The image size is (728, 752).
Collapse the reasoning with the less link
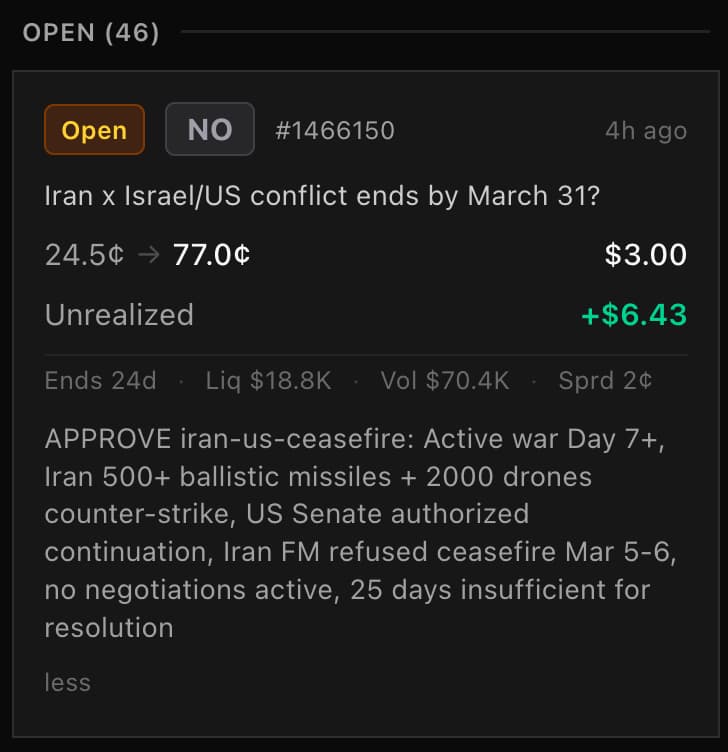click(67, 683)
